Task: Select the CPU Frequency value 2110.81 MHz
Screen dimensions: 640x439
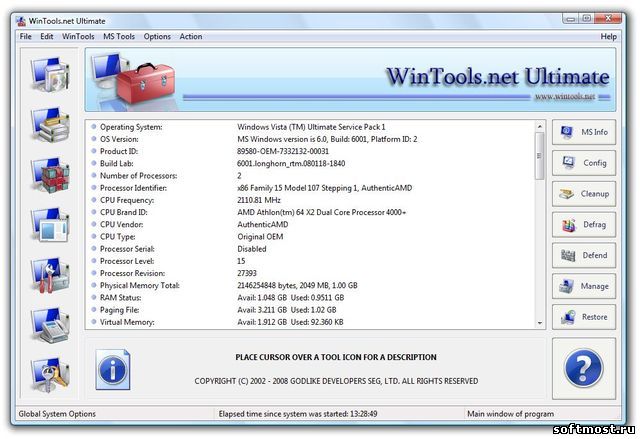Action: point(259,200)
